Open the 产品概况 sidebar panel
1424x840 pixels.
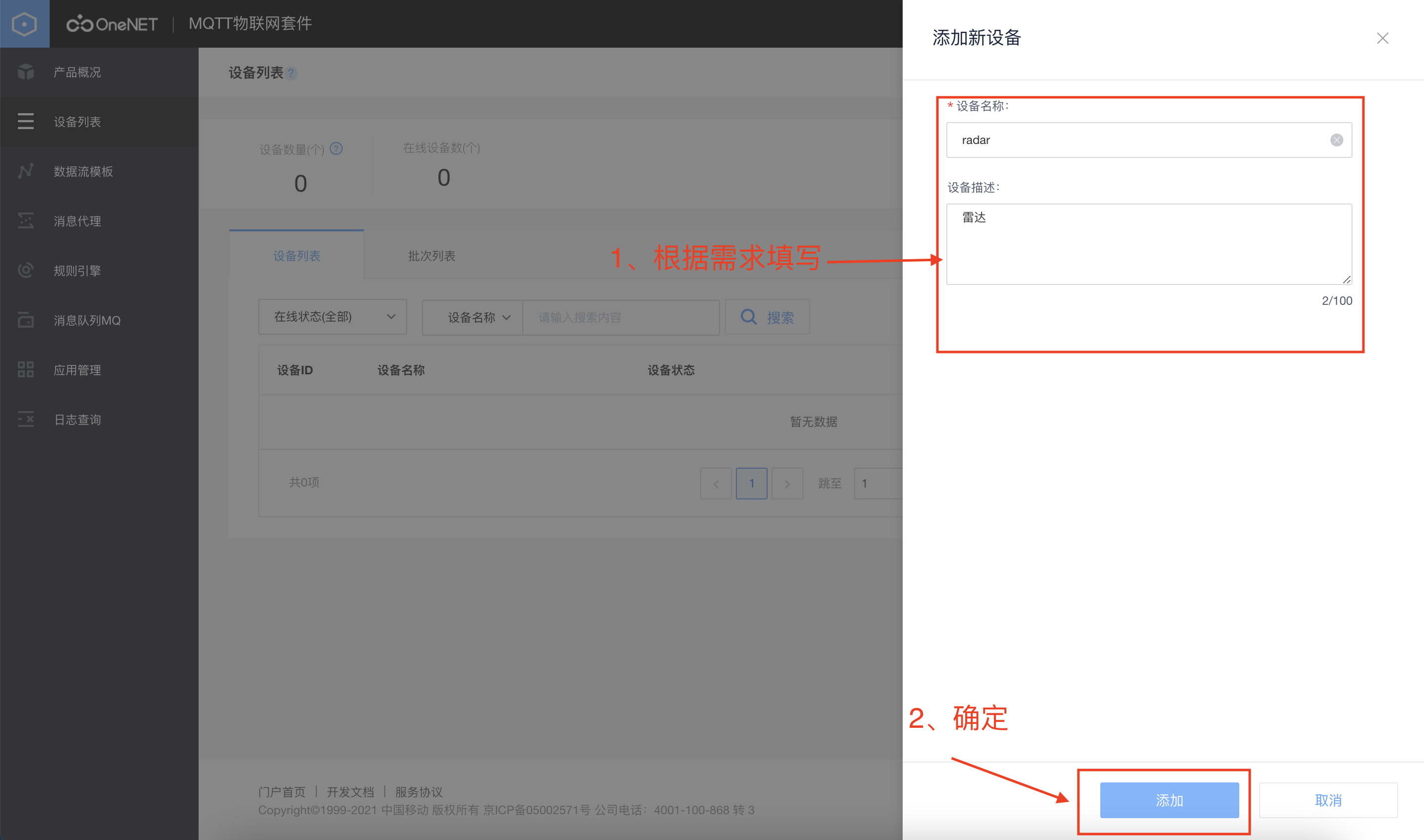pyautogui.click(x=76, y=72)
